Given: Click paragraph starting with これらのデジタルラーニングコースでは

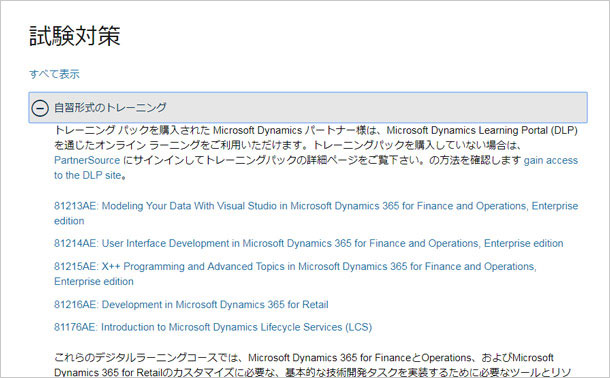Looking at the screenshot, I should 312,365.
